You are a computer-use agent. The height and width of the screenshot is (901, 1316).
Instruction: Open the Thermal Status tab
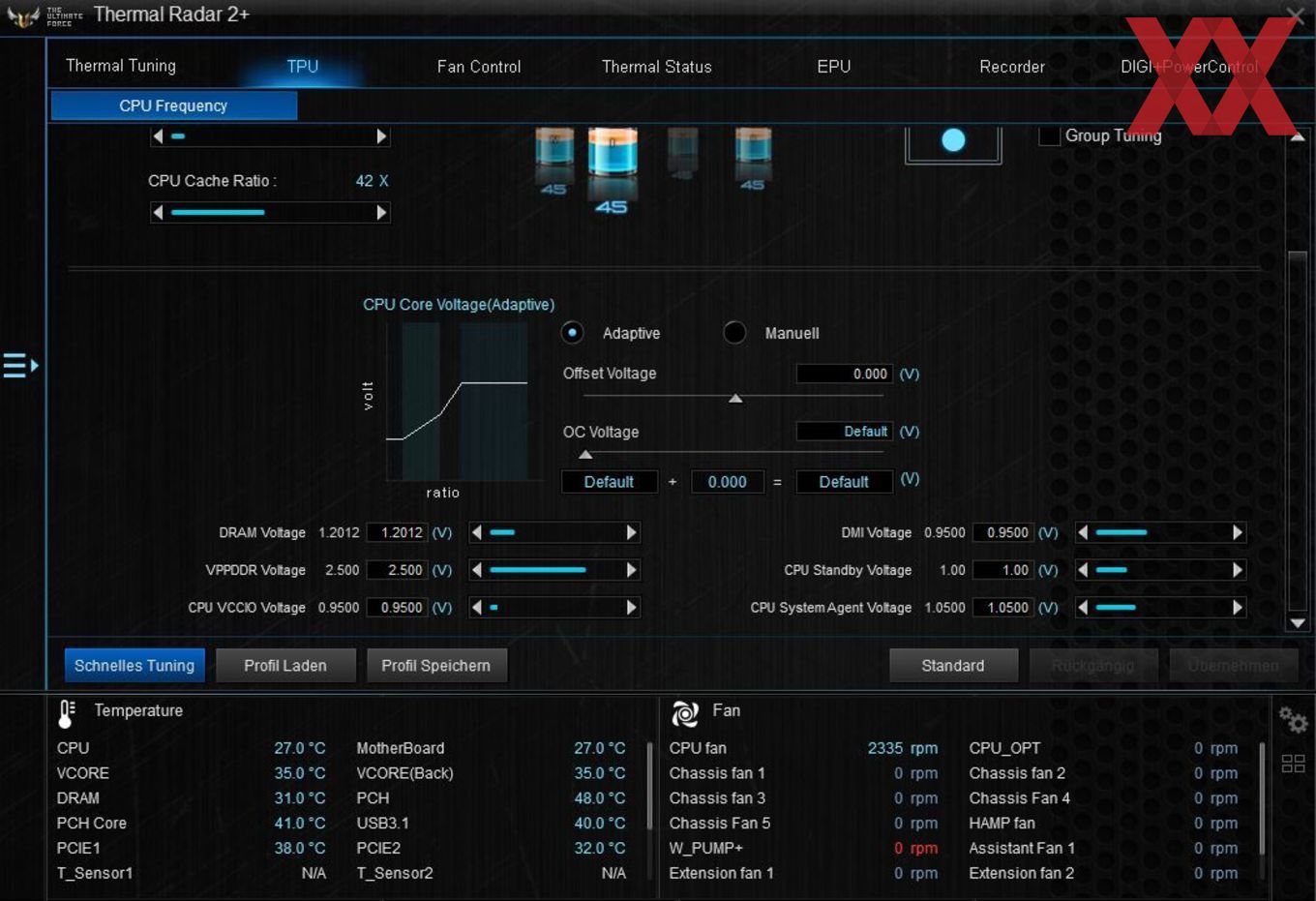(657, 67)
